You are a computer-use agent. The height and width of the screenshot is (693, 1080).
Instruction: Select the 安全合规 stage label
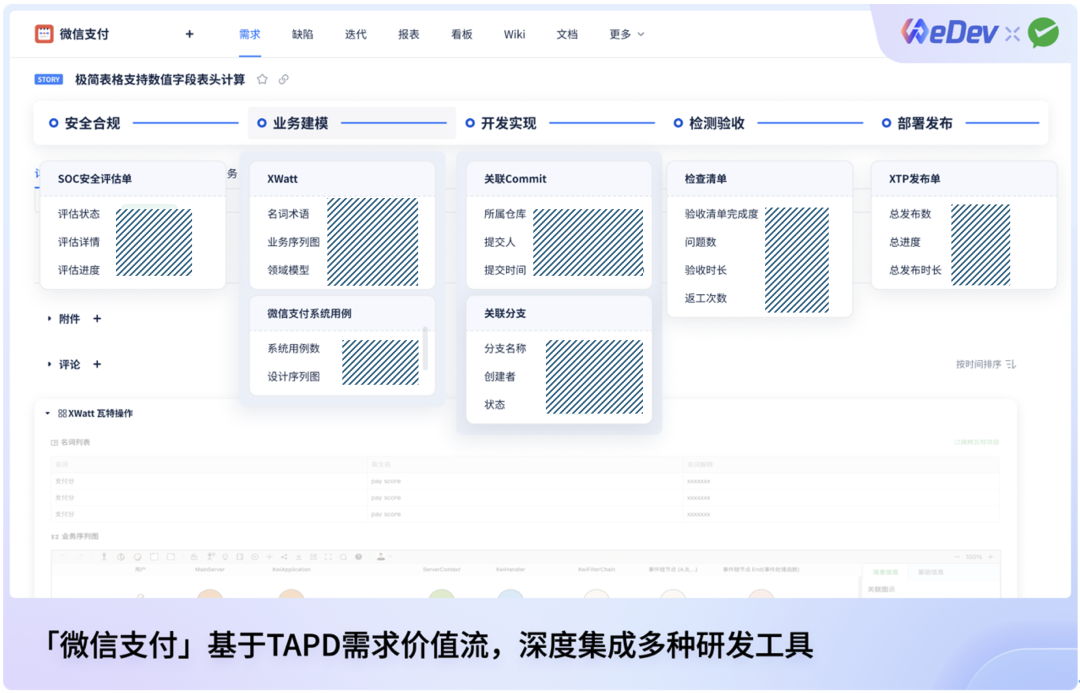tap(92, 123)
